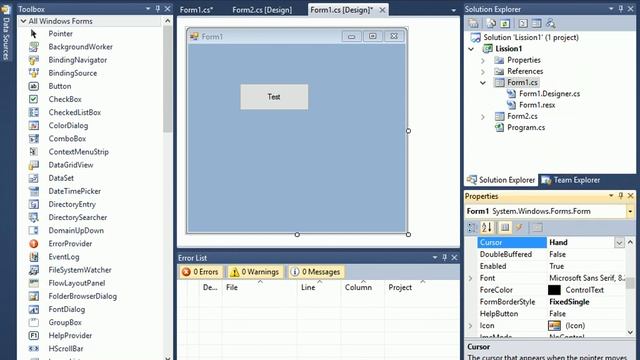This screenshot has height=360, width=640.
Task: Select the FontDialog toolbox item
Action: click(x=67, y=309)
